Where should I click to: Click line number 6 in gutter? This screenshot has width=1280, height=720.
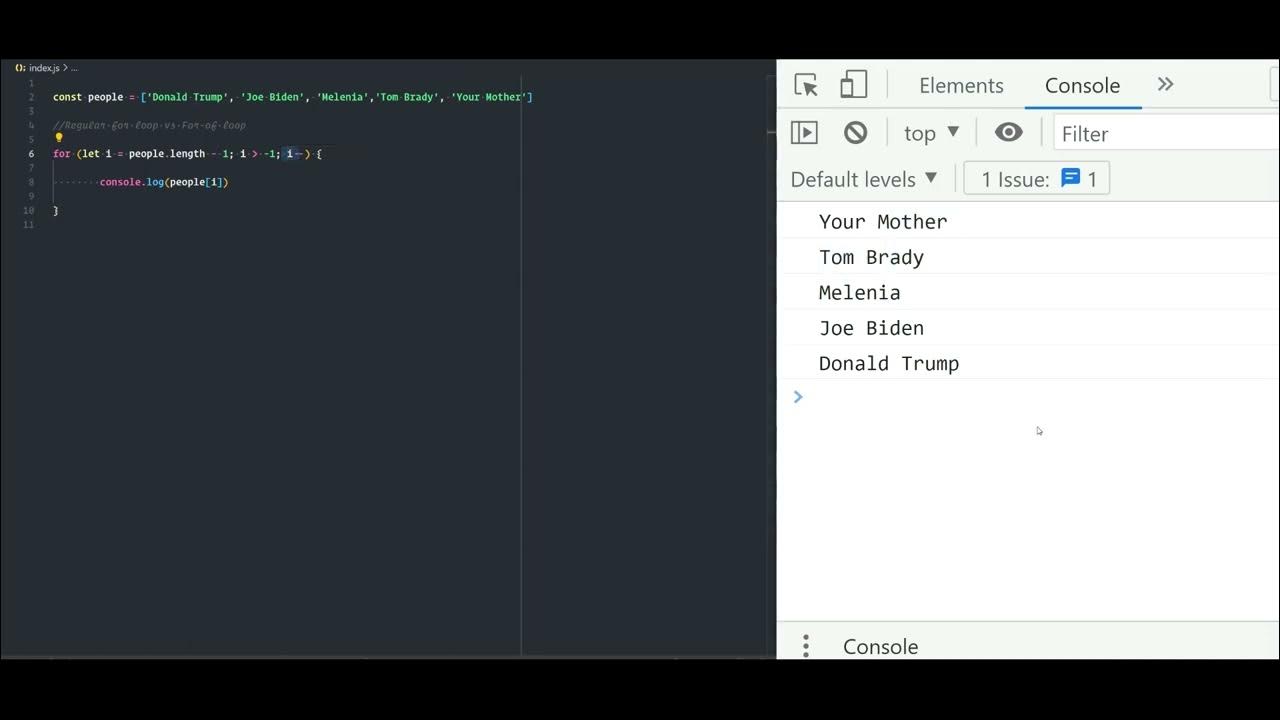pyautogui.click(x=31, y=154)
